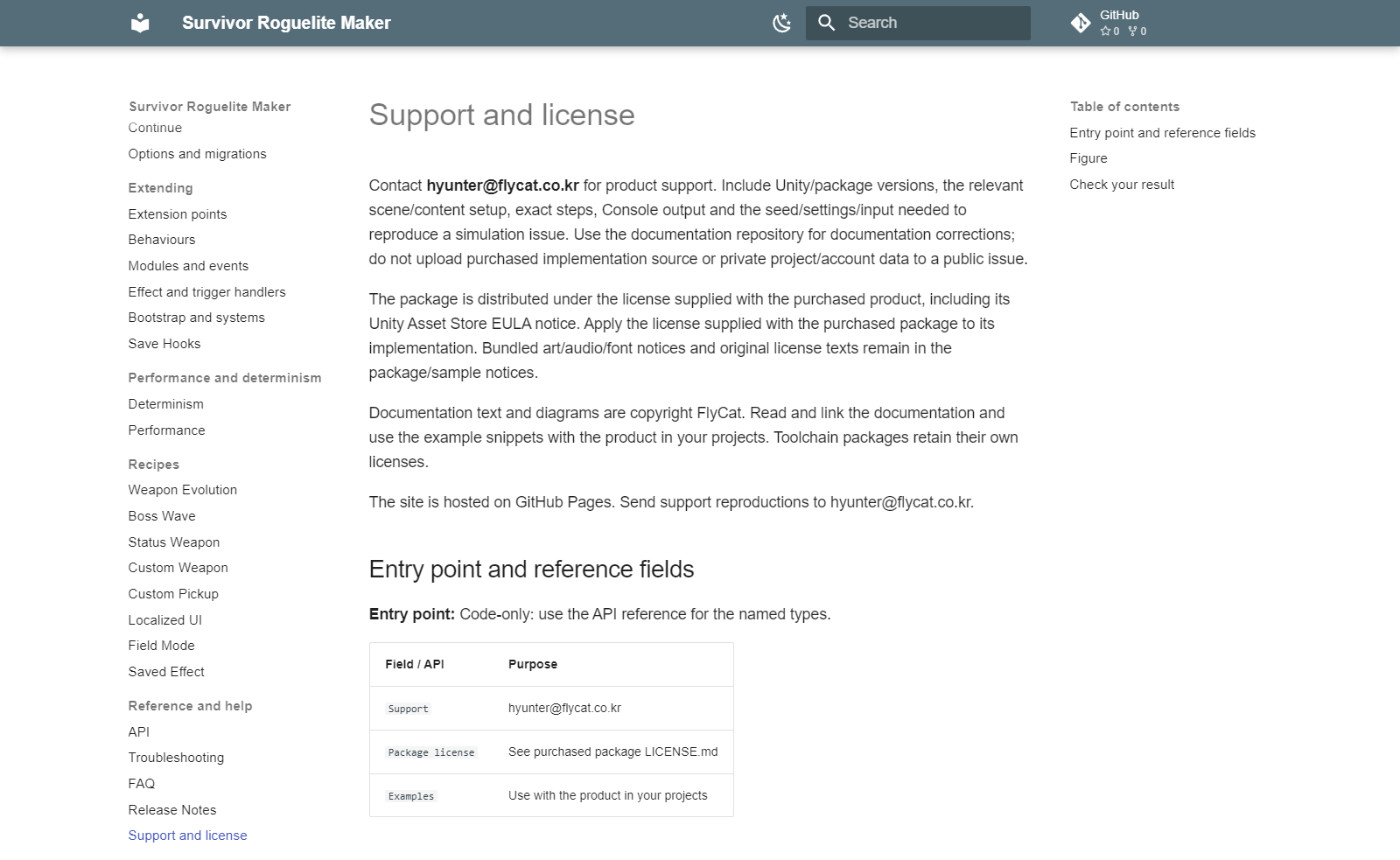Open the Continue nav item

155,128
